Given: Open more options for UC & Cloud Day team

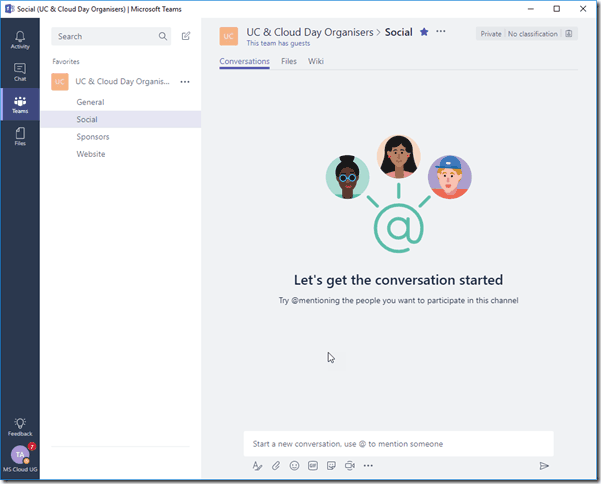Looking at the screenshot, I should [185, 82].
